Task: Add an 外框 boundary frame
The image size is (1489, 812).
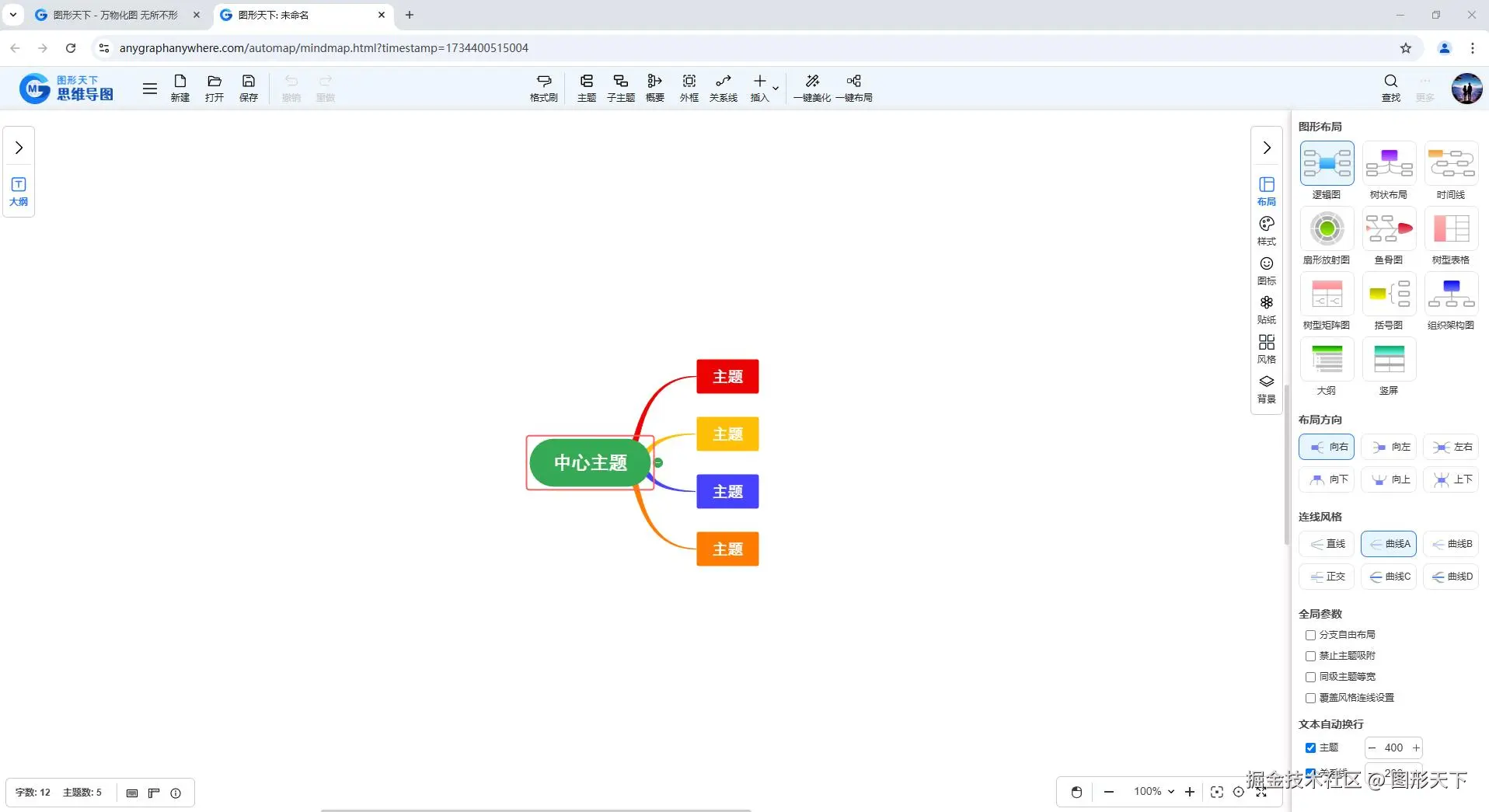Action: pos(689,88)
